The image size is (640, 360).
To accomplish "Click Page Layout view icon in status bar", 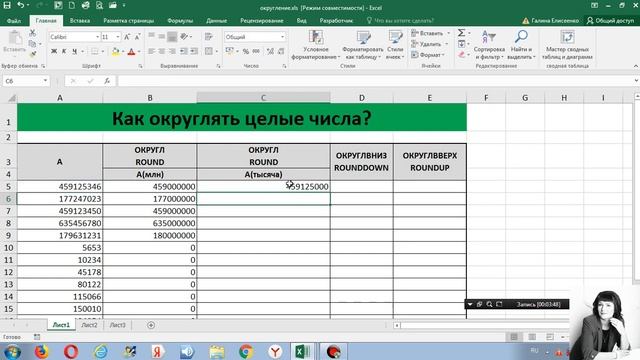I will tap(532, 337).
